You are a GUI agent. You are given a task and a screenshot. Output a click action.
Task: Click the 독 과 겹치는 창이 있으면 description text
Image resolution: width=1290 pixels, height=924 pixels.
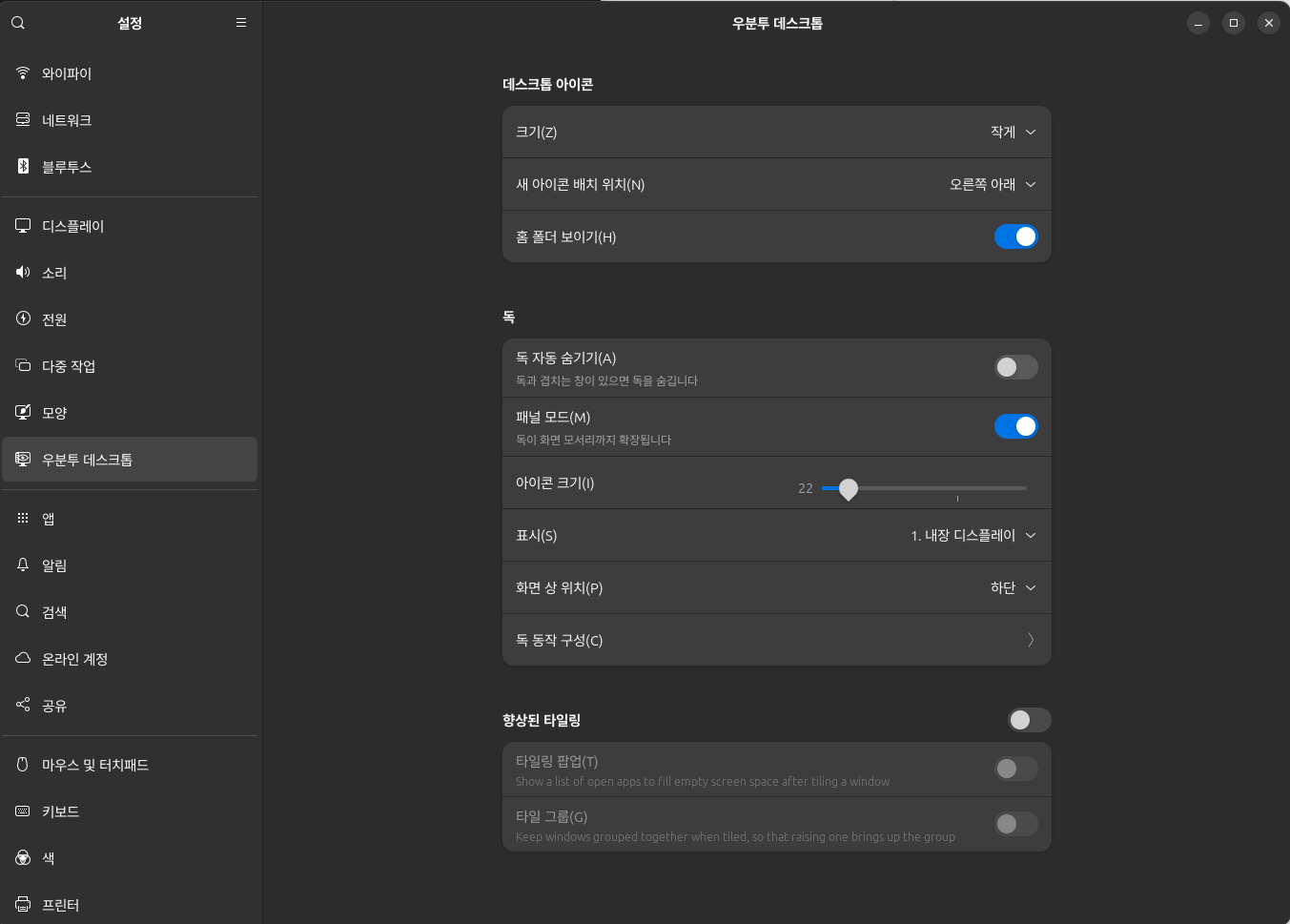pos(606,380)
